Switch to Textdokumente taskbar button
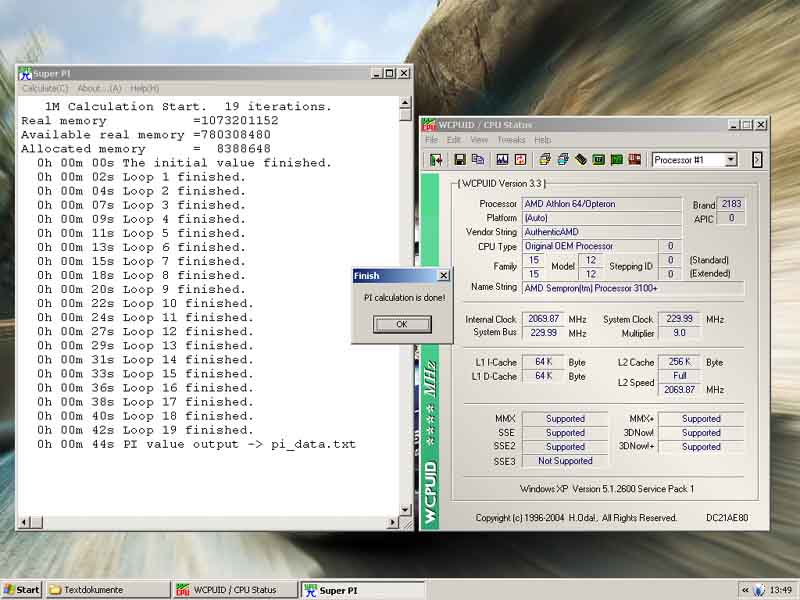This screenshot has height=600, width=800. click(108, 590)
